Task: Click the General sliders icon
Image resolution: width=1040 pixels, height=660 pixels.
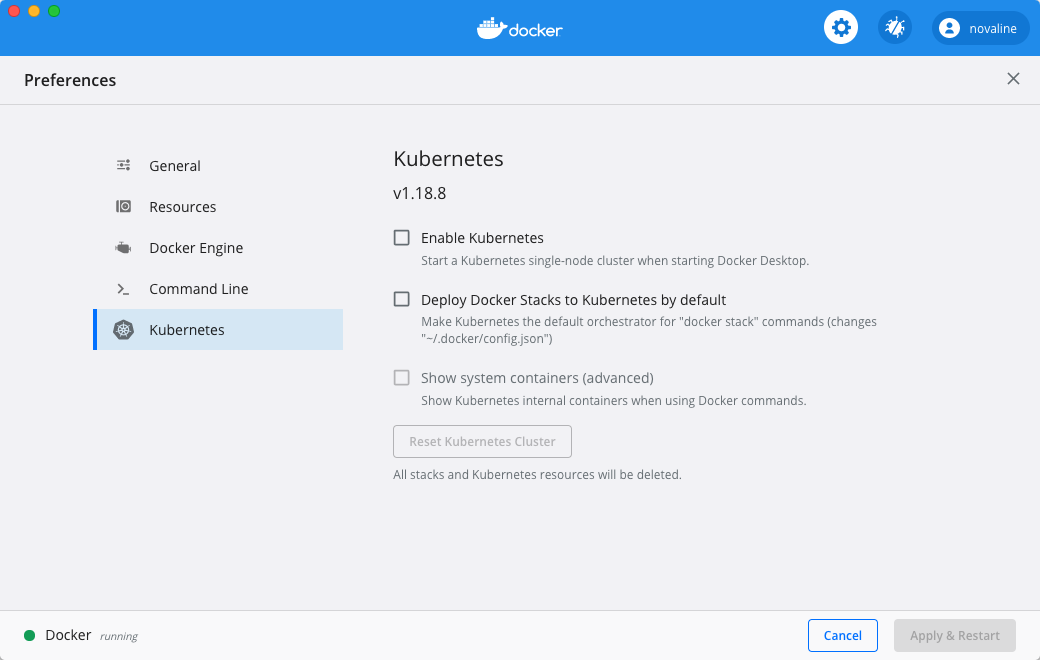Action: (123, 165)
